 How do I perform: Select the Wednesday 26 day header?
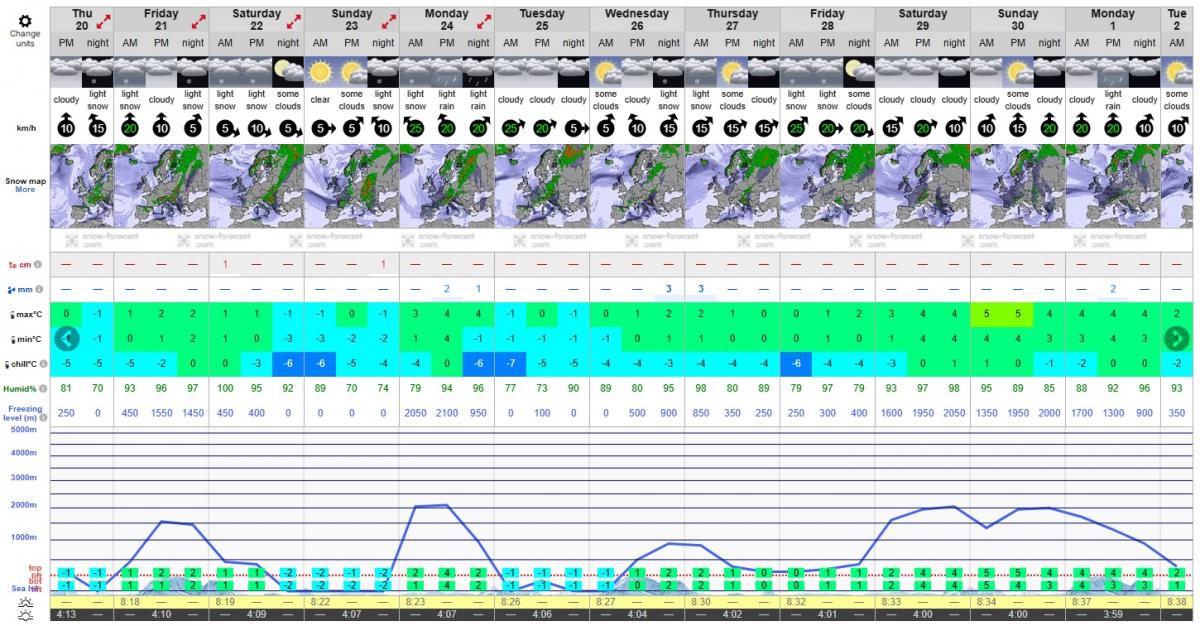click(x=637, y=20)
